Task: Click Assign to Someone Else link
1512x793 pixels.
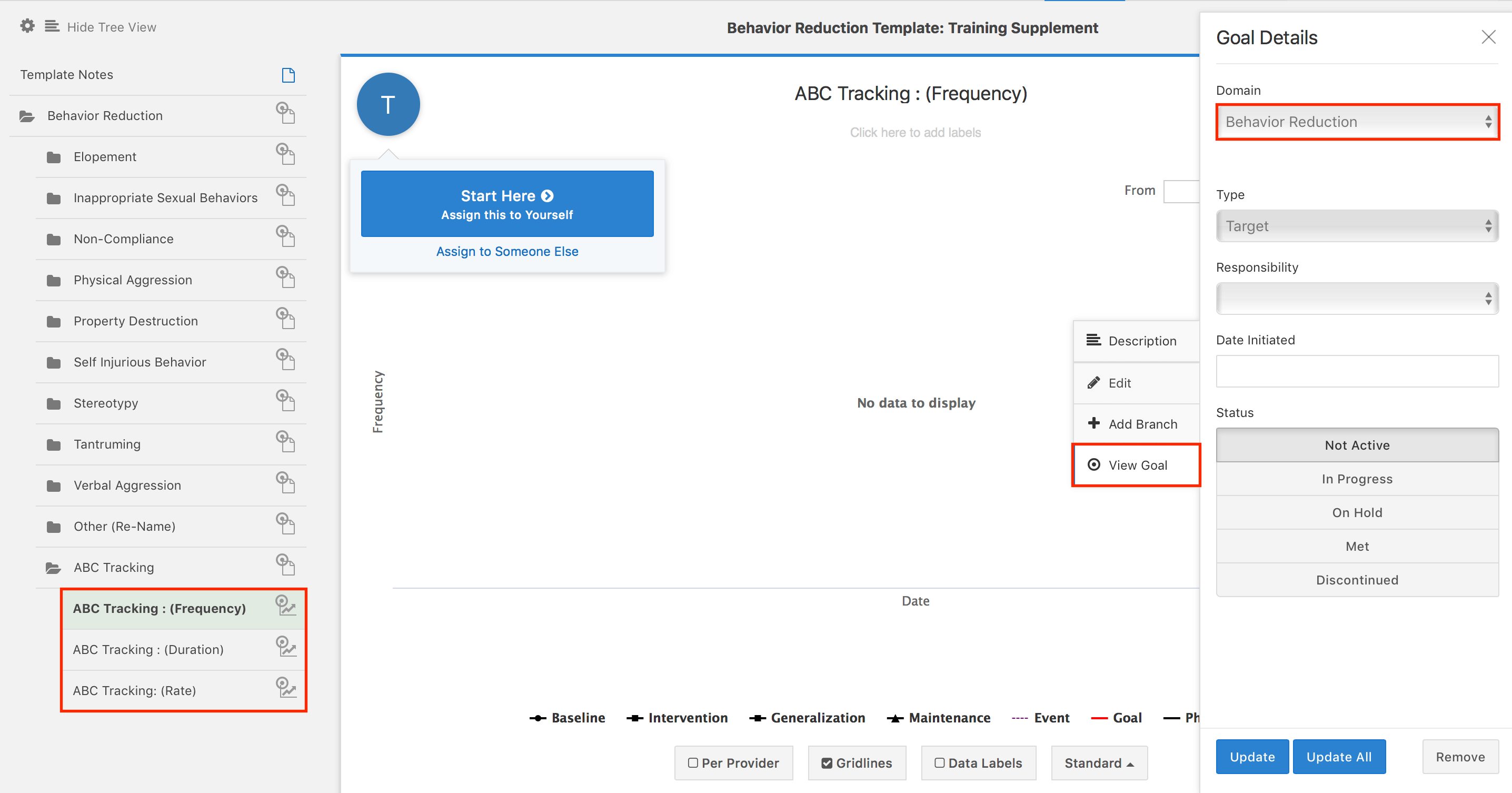Action: click(x=507, y=252)
